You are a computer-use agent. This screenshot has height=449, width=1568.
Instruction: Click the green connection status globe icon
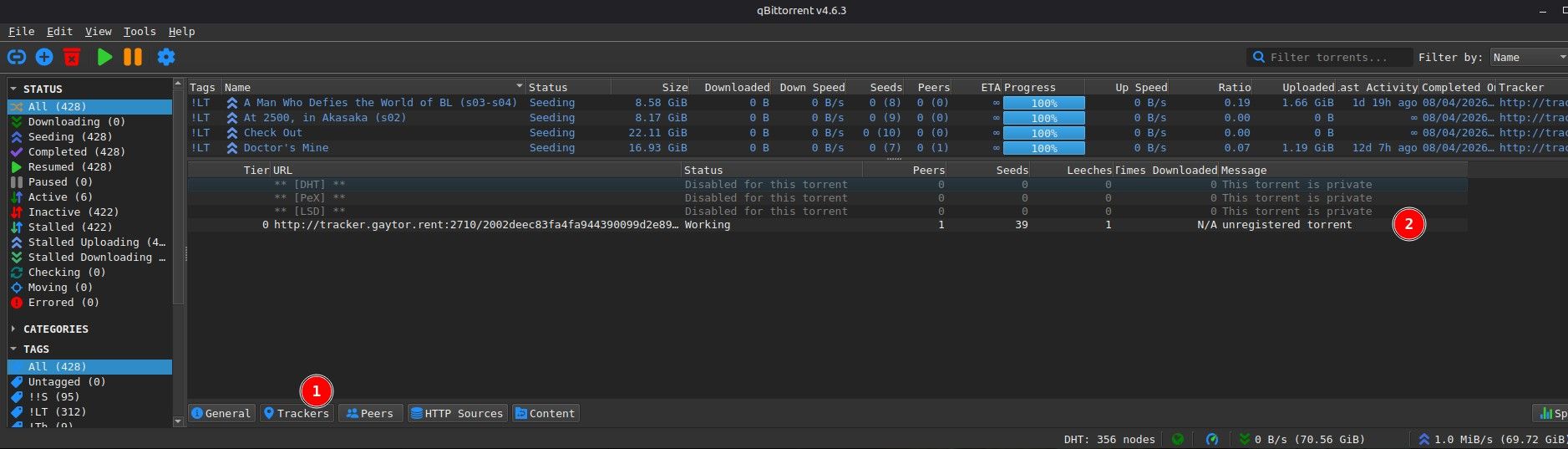(x=1178, y=439)
